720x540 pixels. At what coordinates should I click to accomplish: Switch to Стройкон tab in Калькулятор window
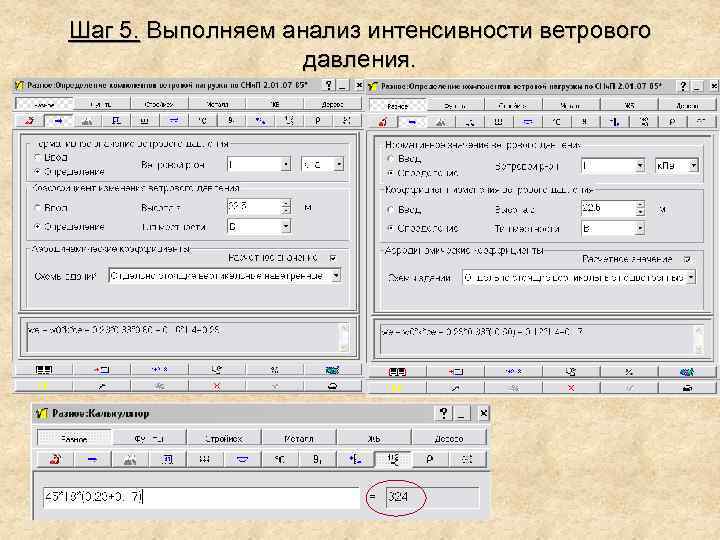[224, 439]
